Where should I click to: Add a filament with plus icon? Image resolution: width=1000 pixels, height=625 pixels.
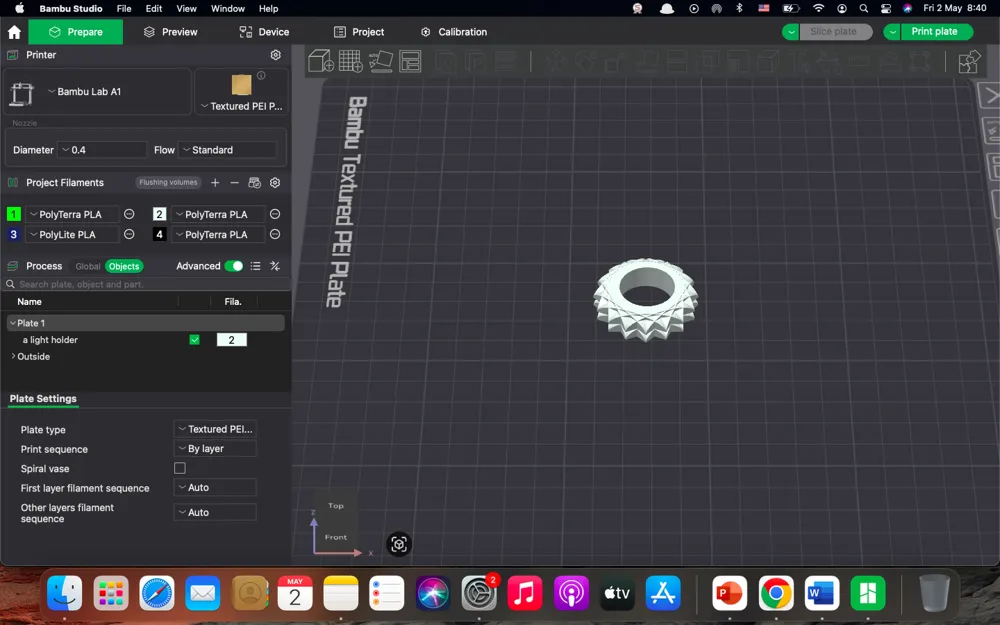coord(215,183)
